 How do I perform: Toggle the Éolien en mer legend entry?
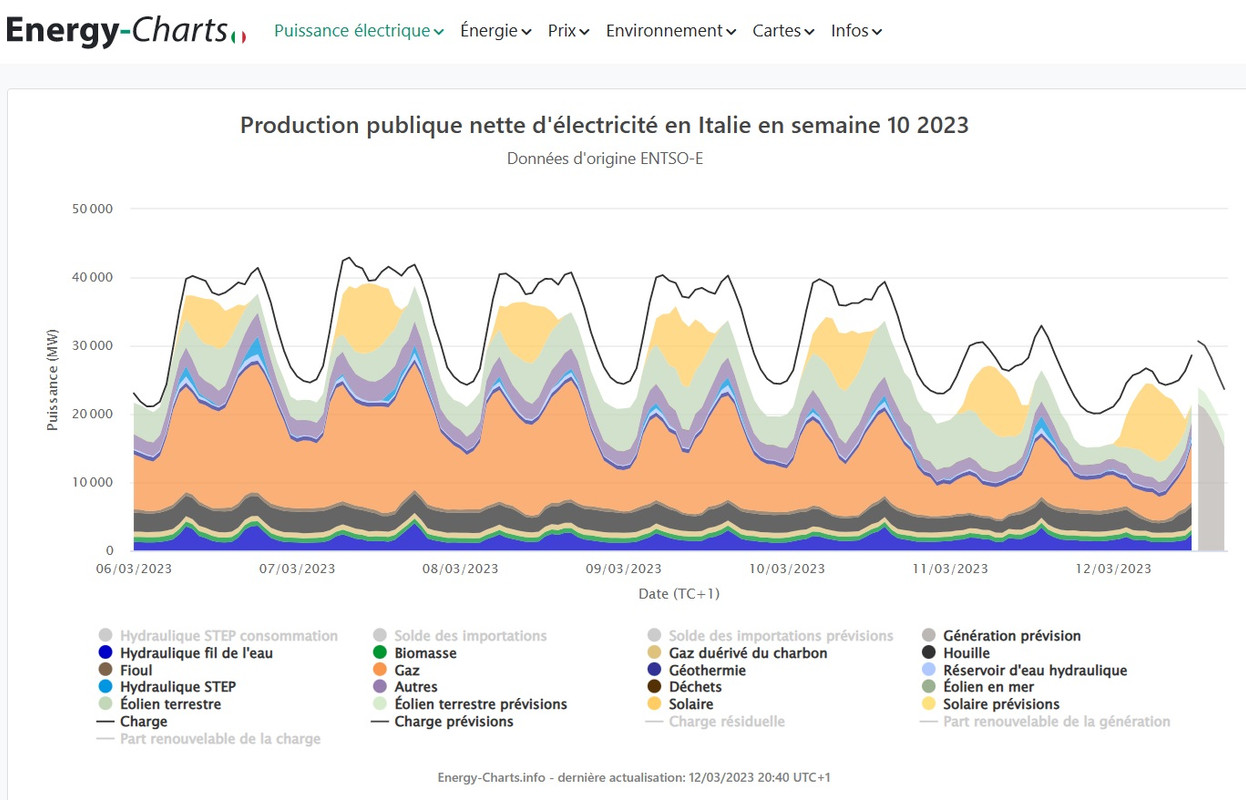point(978,687)
